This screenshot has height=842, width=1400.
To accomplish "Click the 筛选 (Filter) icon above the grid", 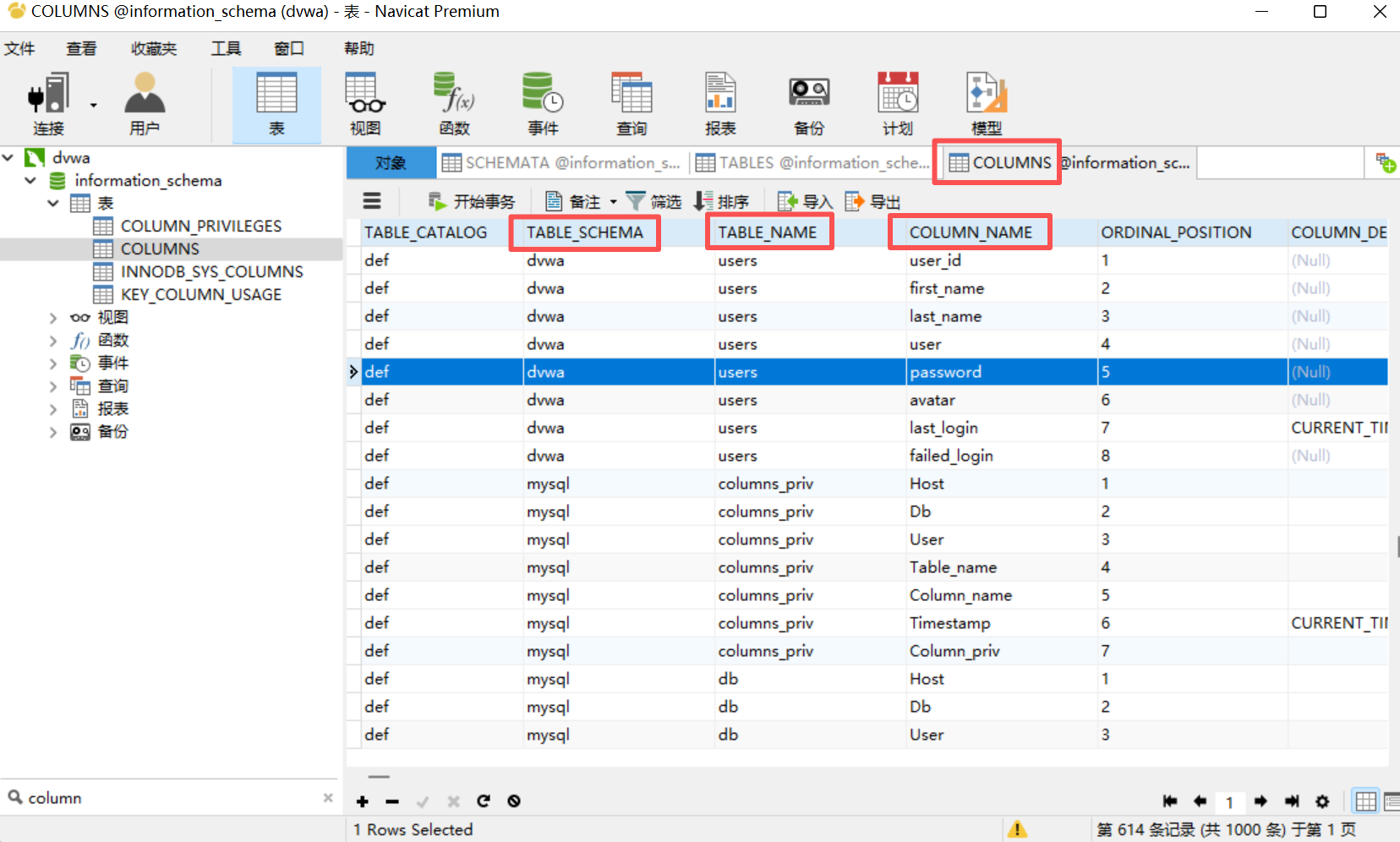I will pyautogui.click(x=654, y=201).
